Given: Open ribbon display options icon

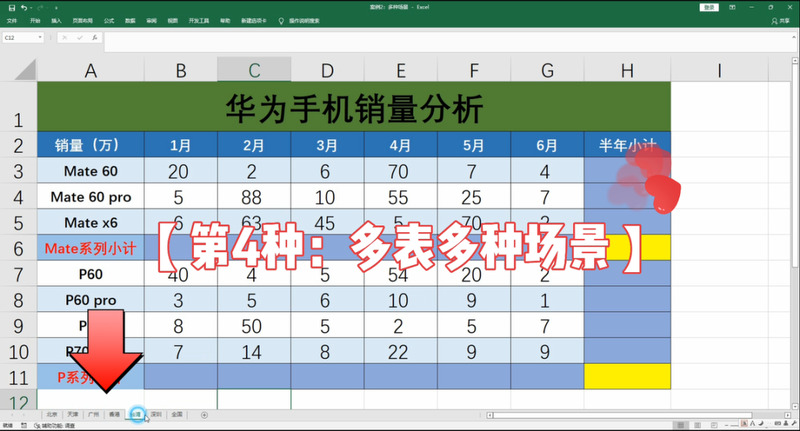Looking at the screenshot, I should pos(732,7).
